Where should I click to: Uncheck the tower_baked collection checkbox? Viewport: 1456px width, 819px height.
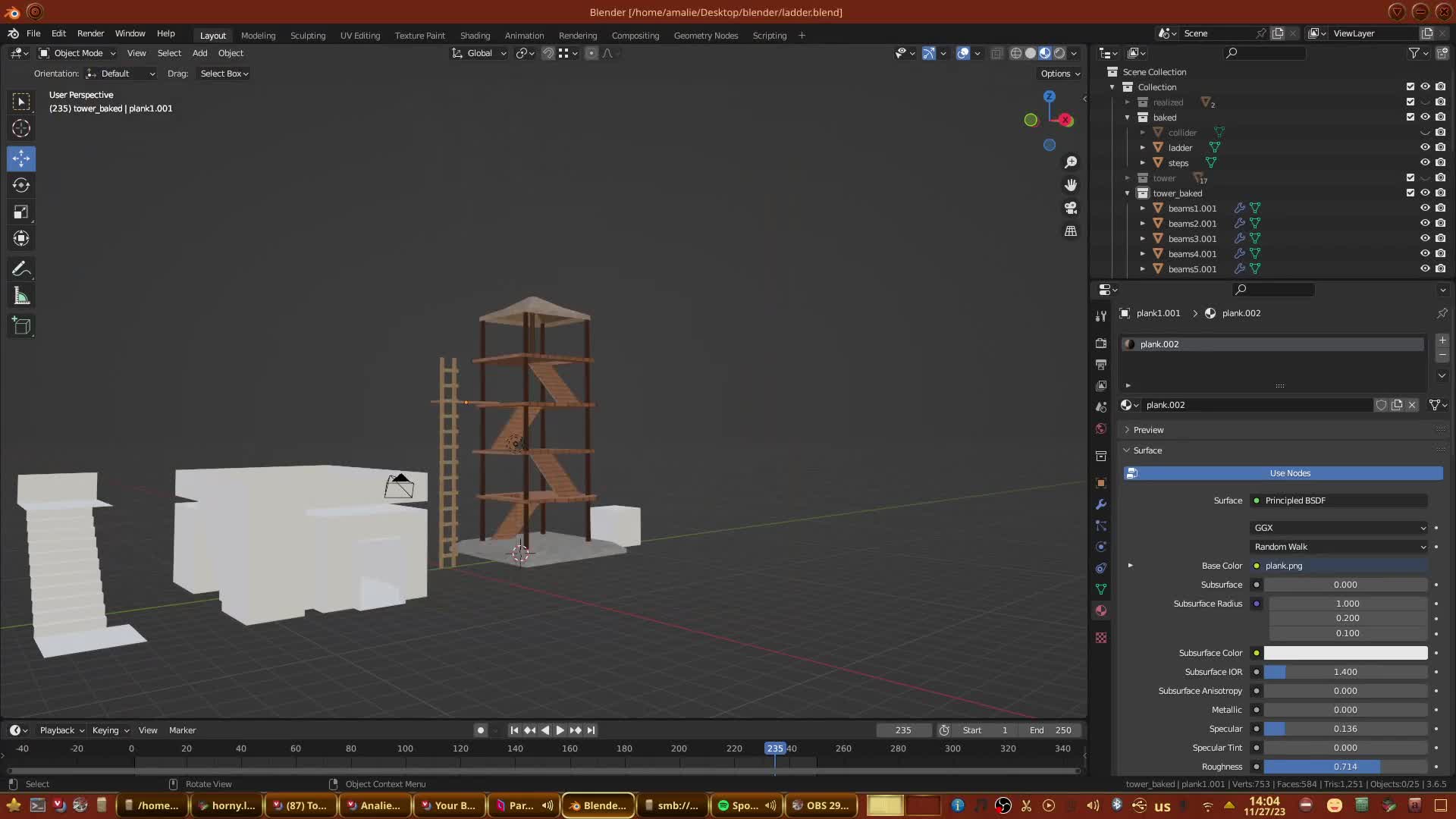[x=1410, y=193]
